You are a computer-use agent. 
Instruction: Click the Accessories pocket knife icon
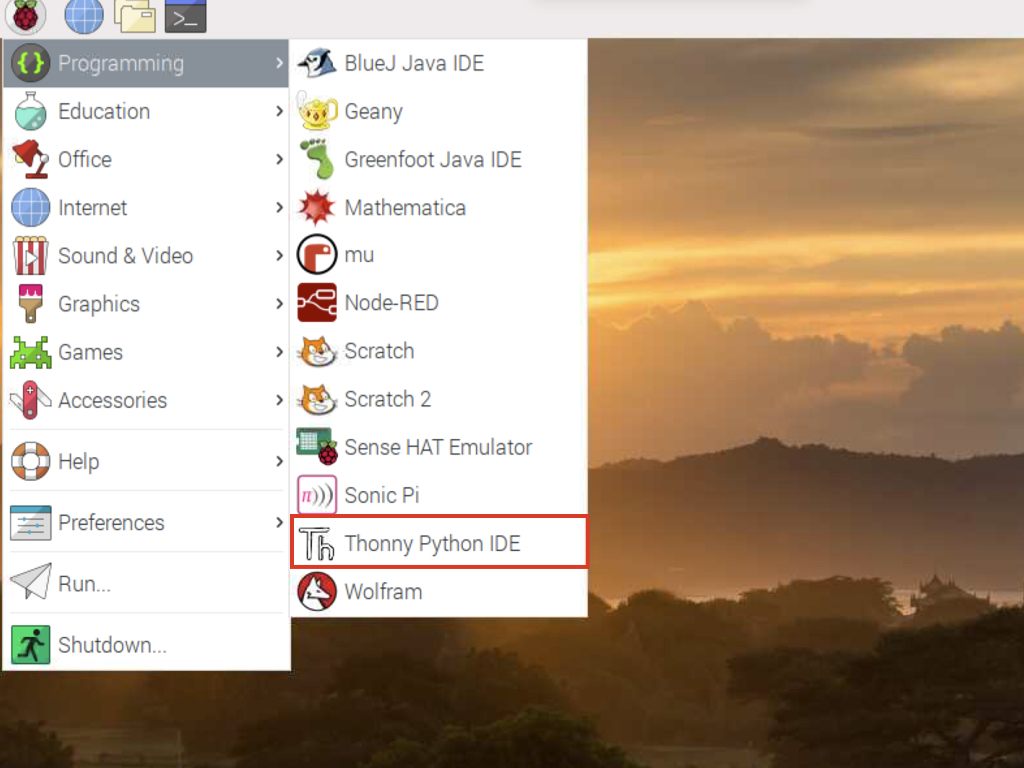pyautogui.click(x=30, y=400)
